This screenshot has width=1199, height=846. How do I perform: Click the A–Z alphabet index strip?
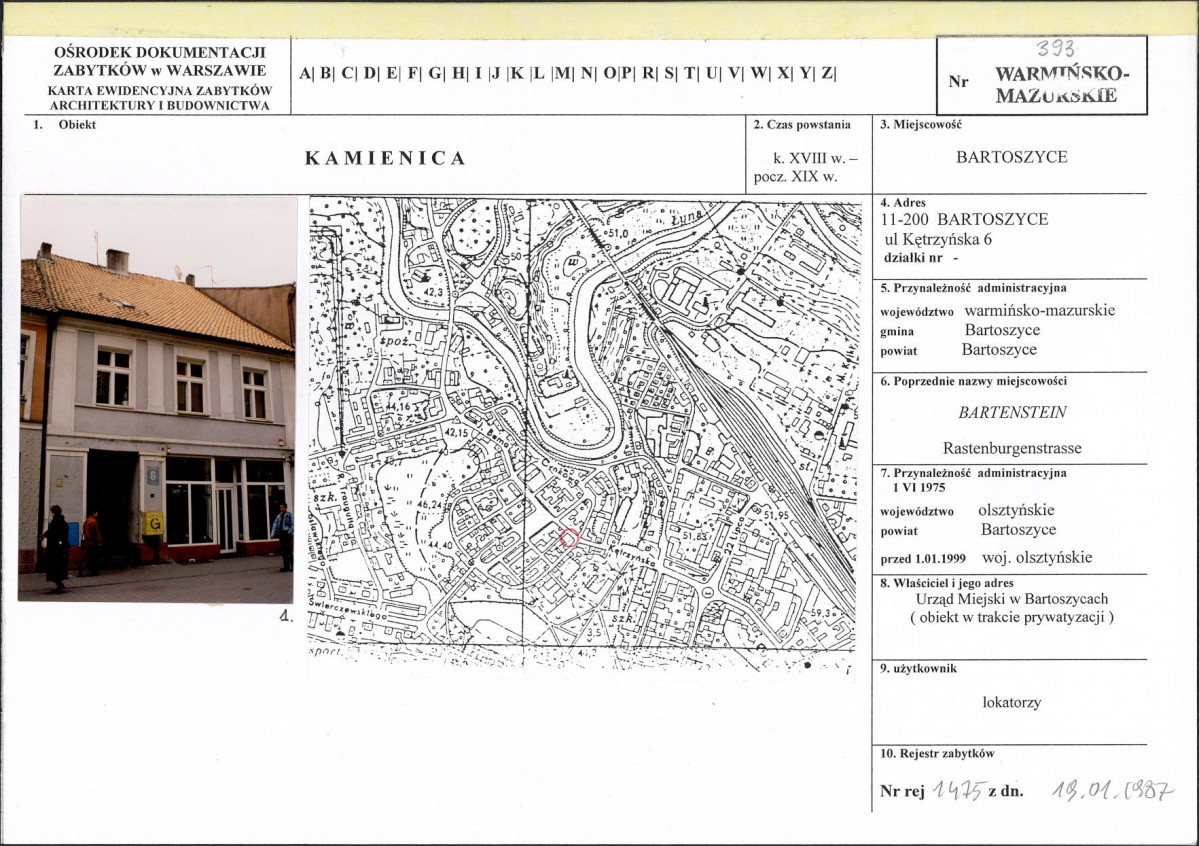[567, 73]
